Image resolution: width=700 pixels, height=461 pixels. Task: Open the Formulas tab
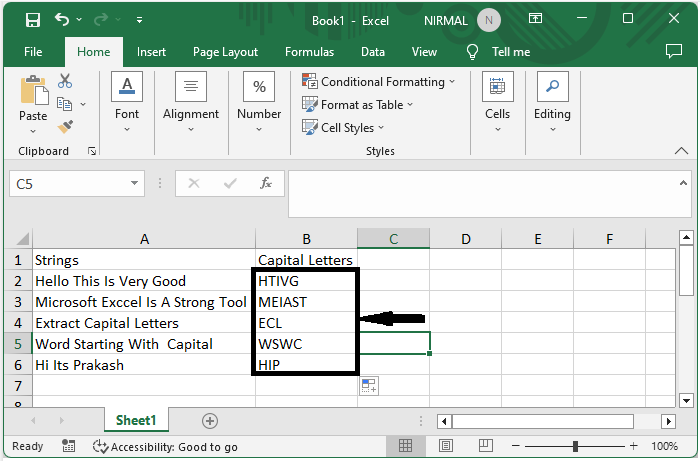point(309,52)
